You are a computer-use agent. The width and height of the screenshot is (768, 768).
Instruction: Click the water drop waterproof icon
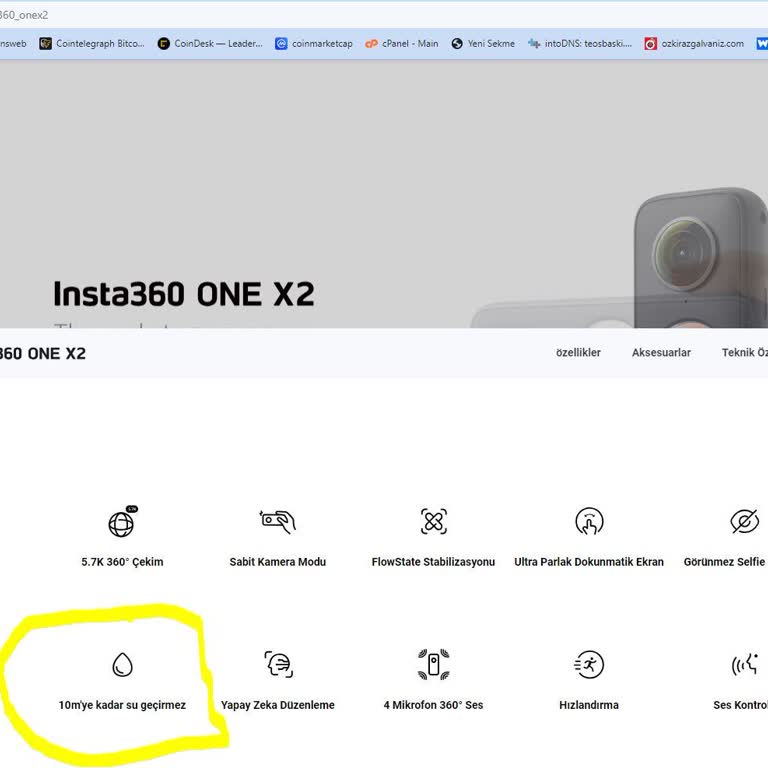pyautogui.click(x=122, y=665)
